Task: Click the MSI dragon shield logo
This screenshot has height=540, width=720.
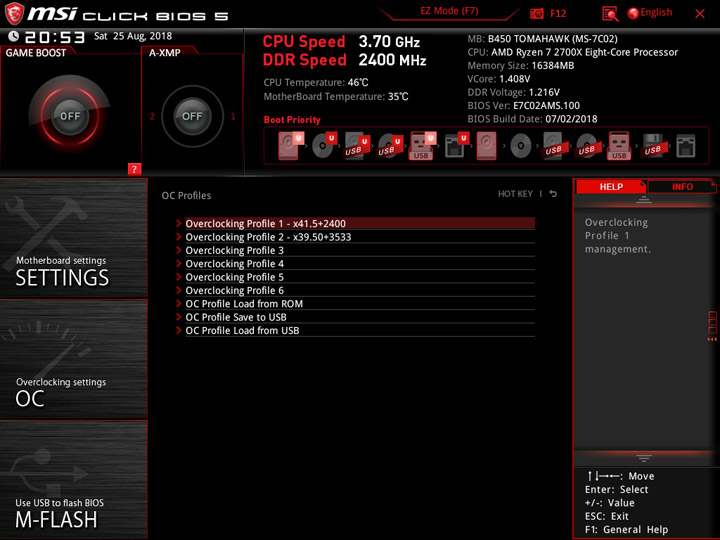Action: (x=14, y=13)
